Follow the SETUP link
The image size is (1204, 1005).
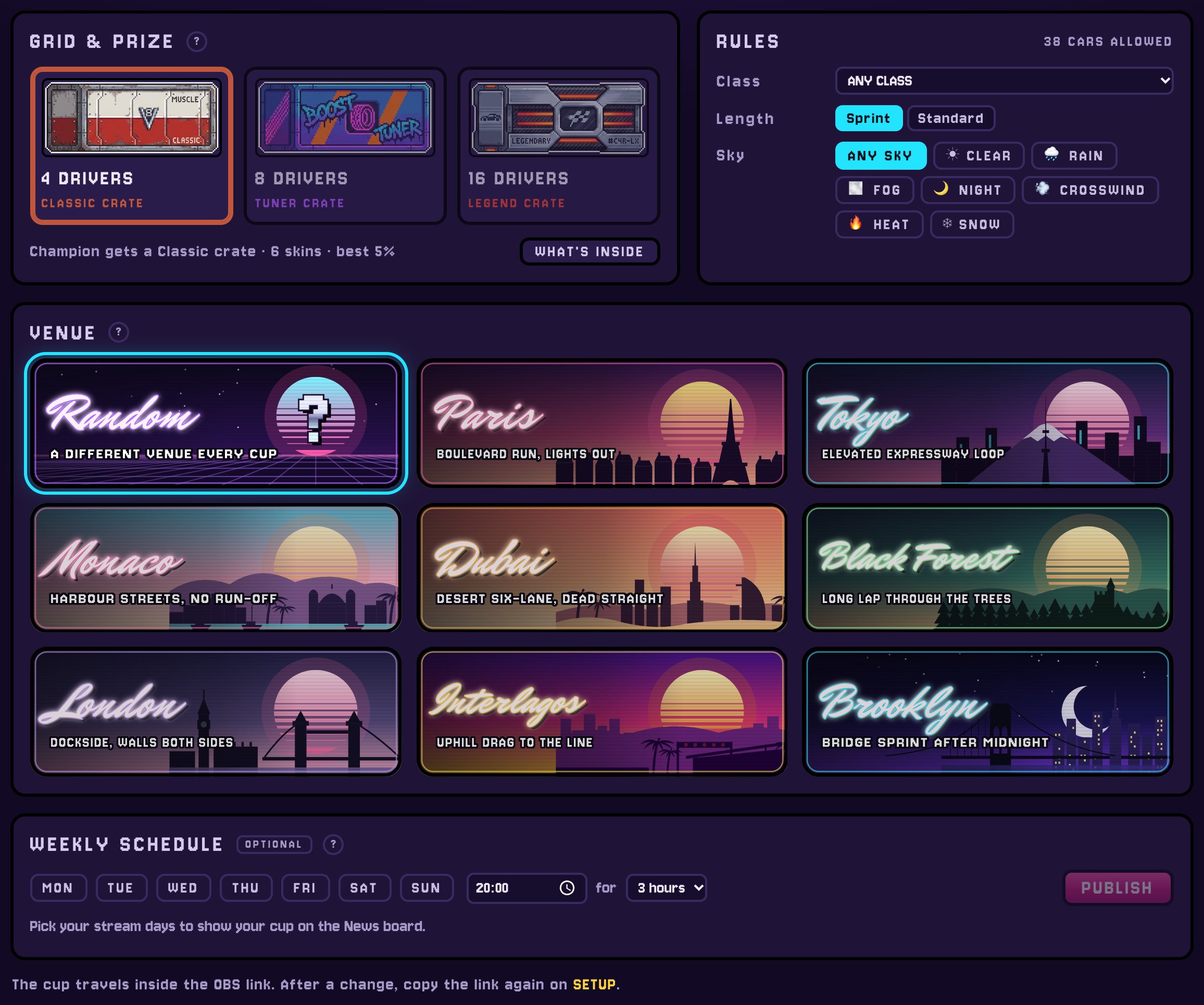594,984
